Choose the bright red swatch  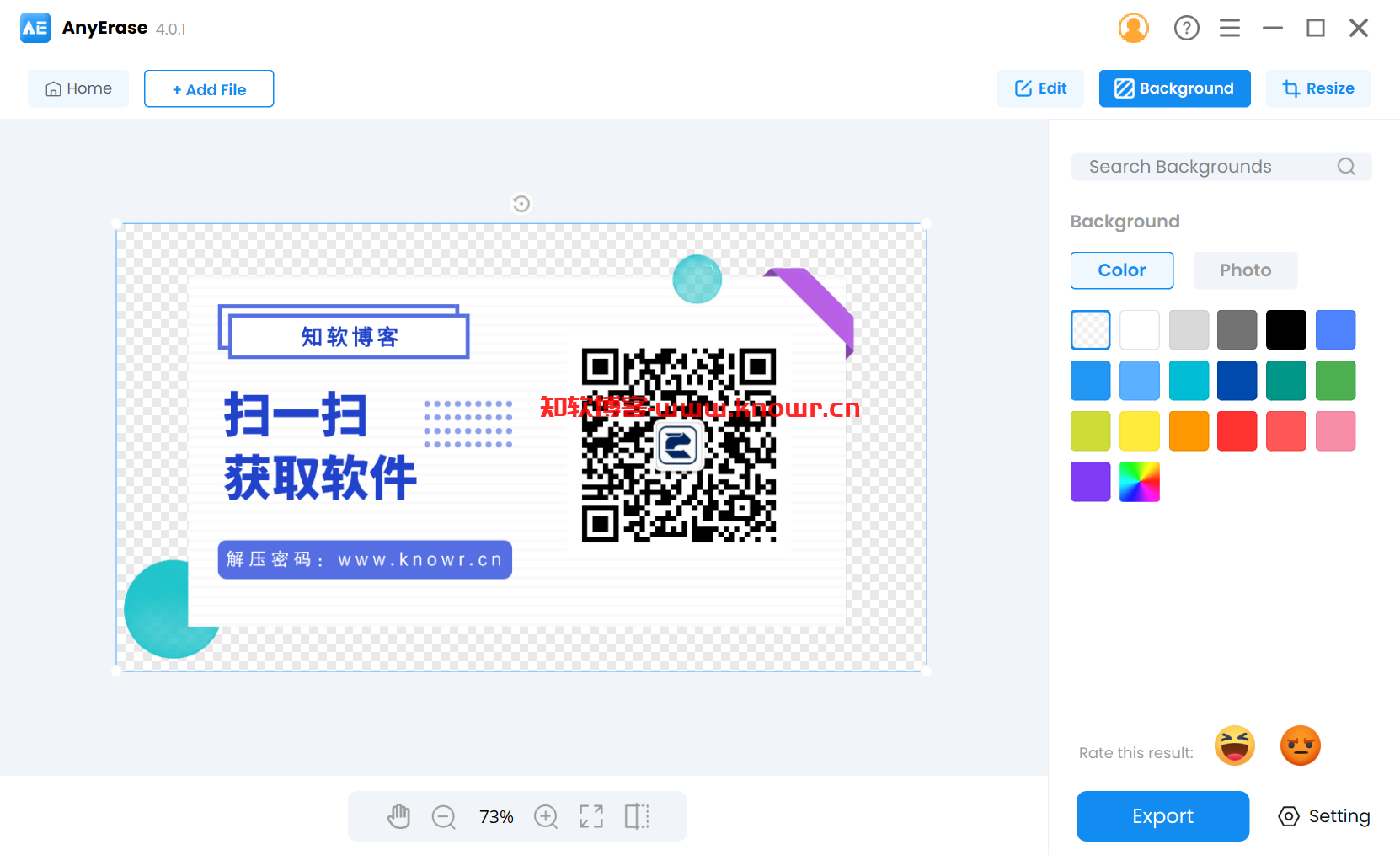click(x=1237, y=431)
